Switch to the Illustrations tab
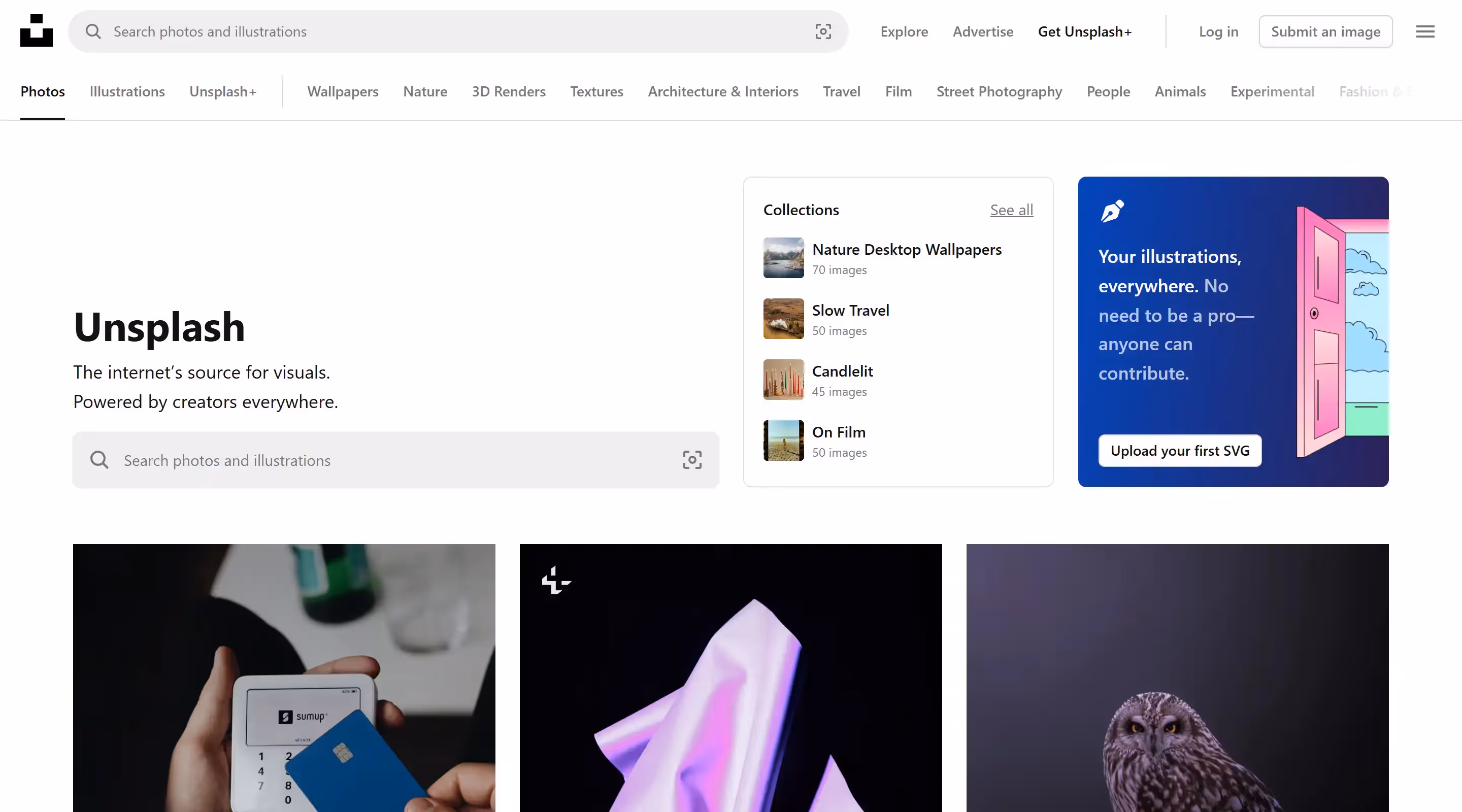 (127, 92)
